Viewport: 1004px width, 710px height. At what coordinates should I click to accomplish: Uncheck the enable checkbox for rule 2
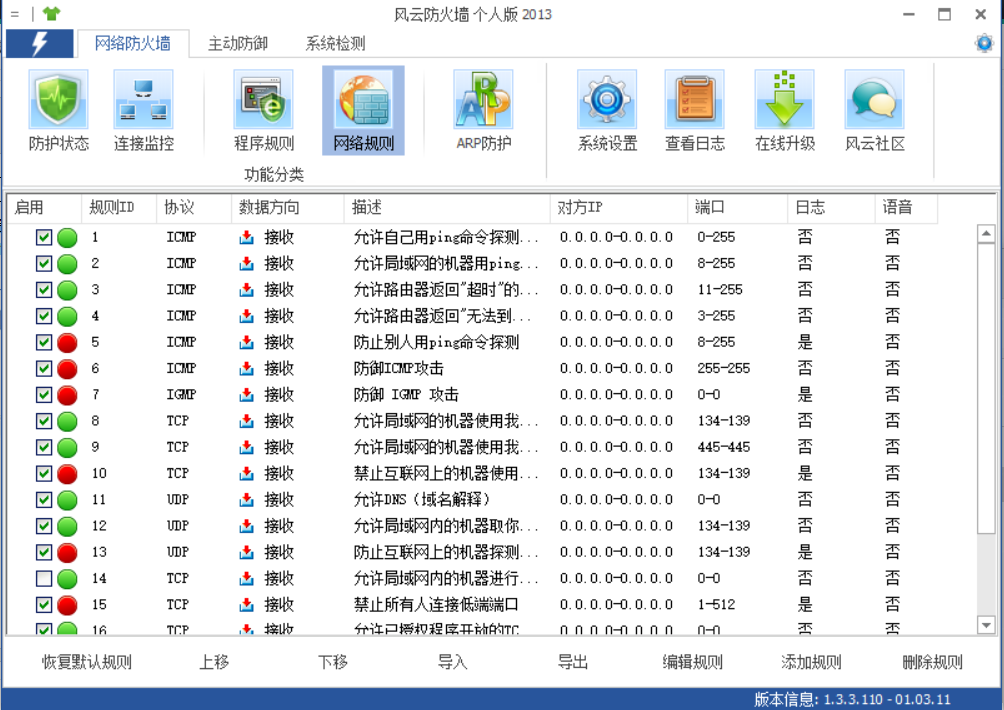[x=44, y=263]
